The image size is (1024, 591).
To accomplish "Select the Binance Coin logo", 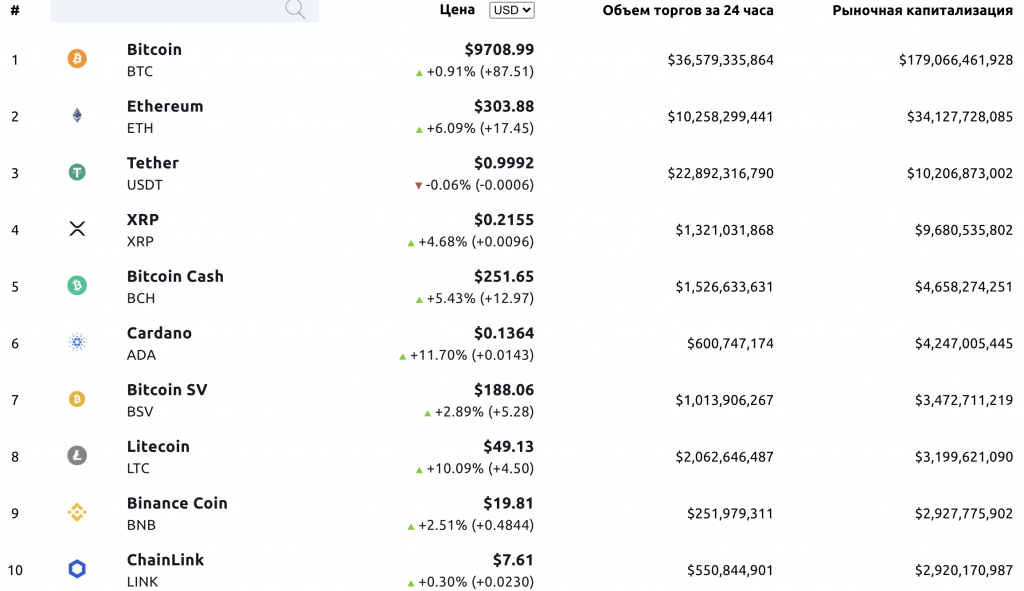I will (76, 513).
